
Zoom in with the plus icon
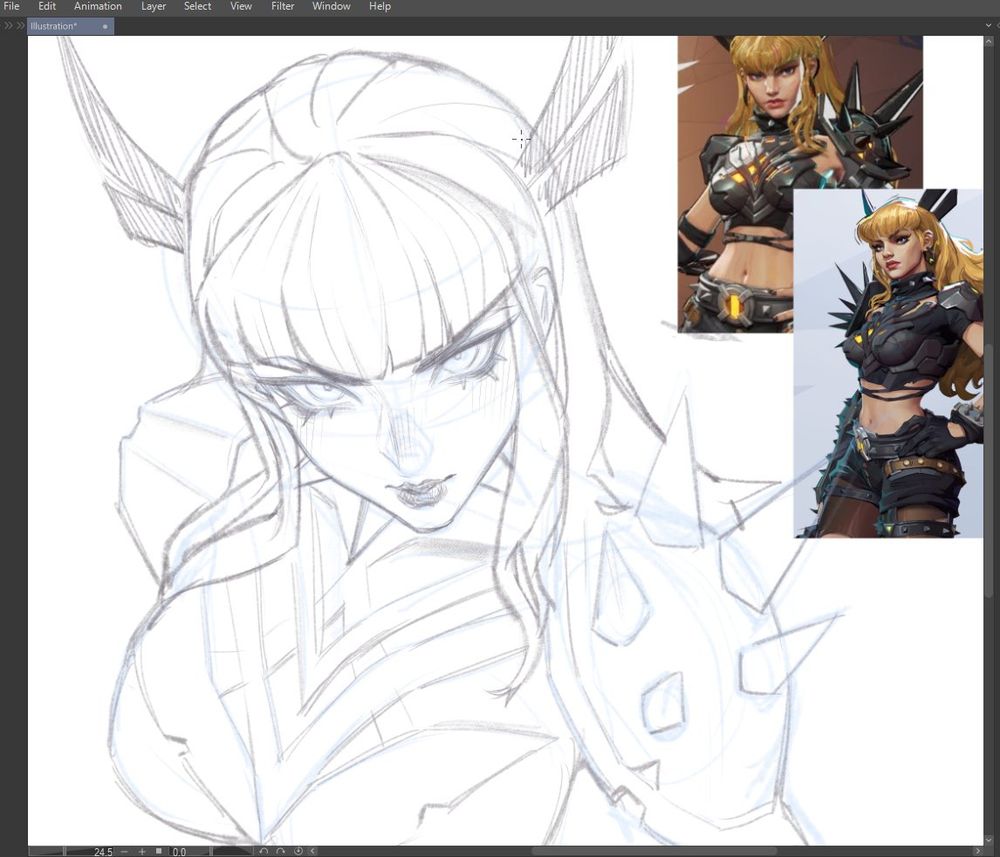click(142, 851)
